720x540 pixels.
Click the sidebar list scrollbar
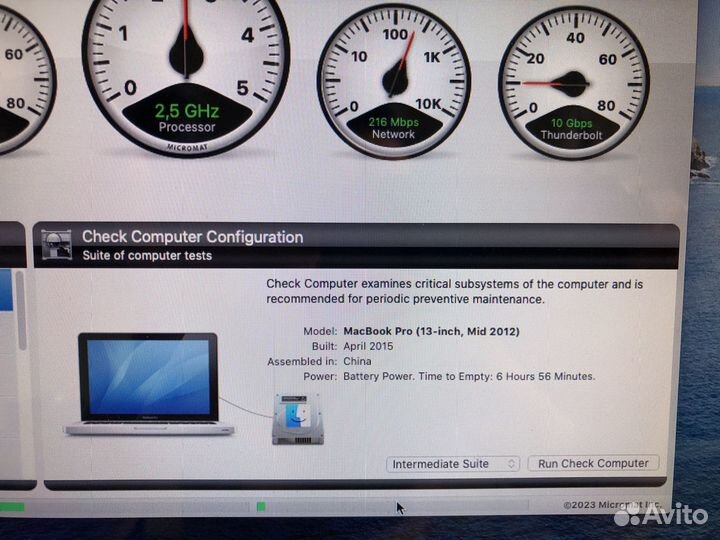click(21, 310)
